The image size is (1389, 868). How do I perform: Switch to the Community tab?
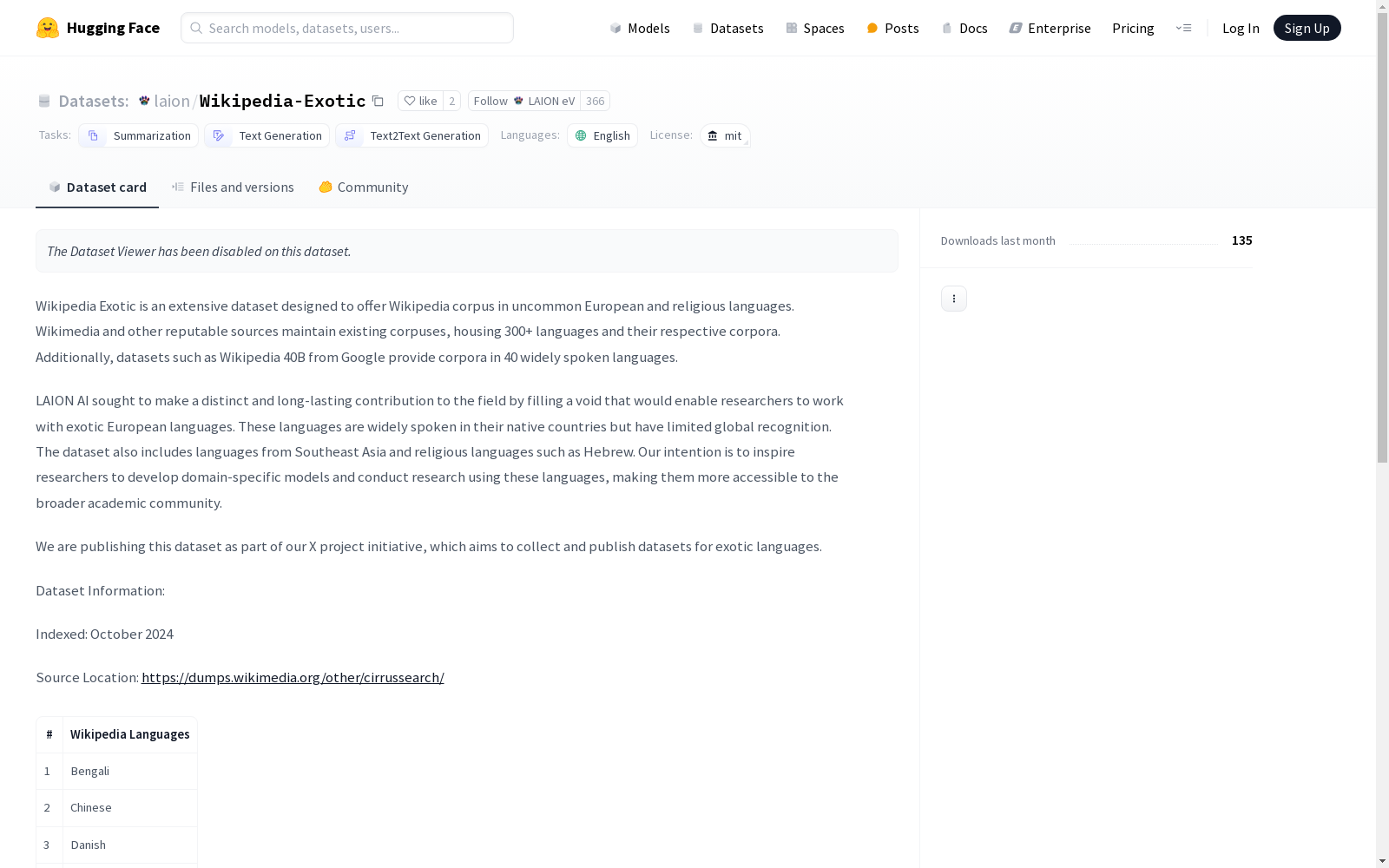pos(364,187)
